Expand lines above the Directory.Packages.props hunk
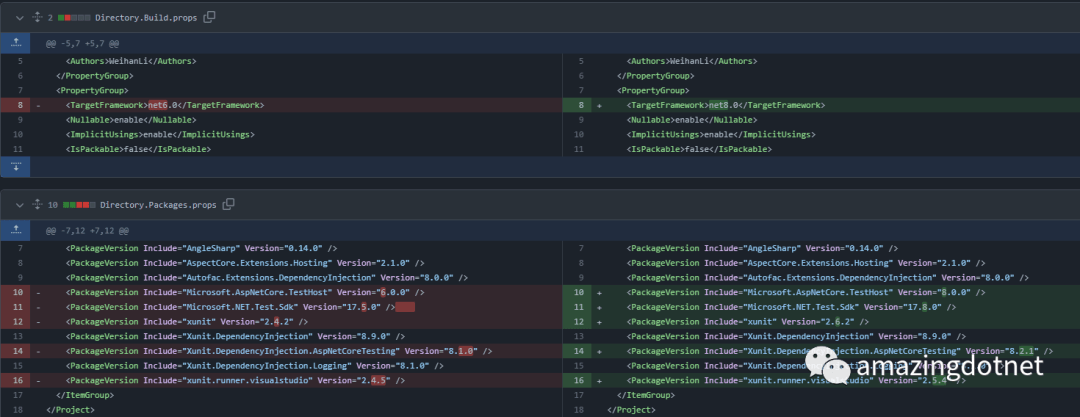Viewport: 1080px width, 417px height. pos(16,230)
